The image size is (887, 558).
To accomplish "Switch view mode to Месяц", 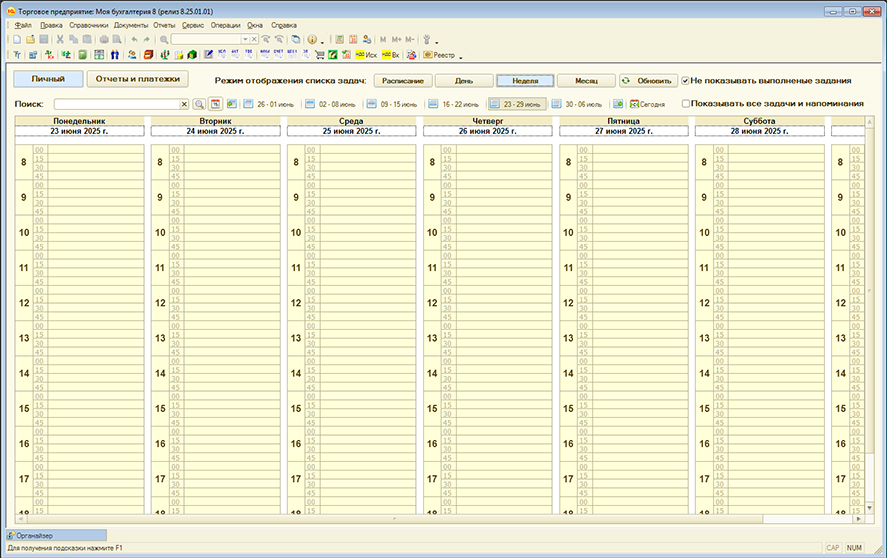I will [585, 80].
